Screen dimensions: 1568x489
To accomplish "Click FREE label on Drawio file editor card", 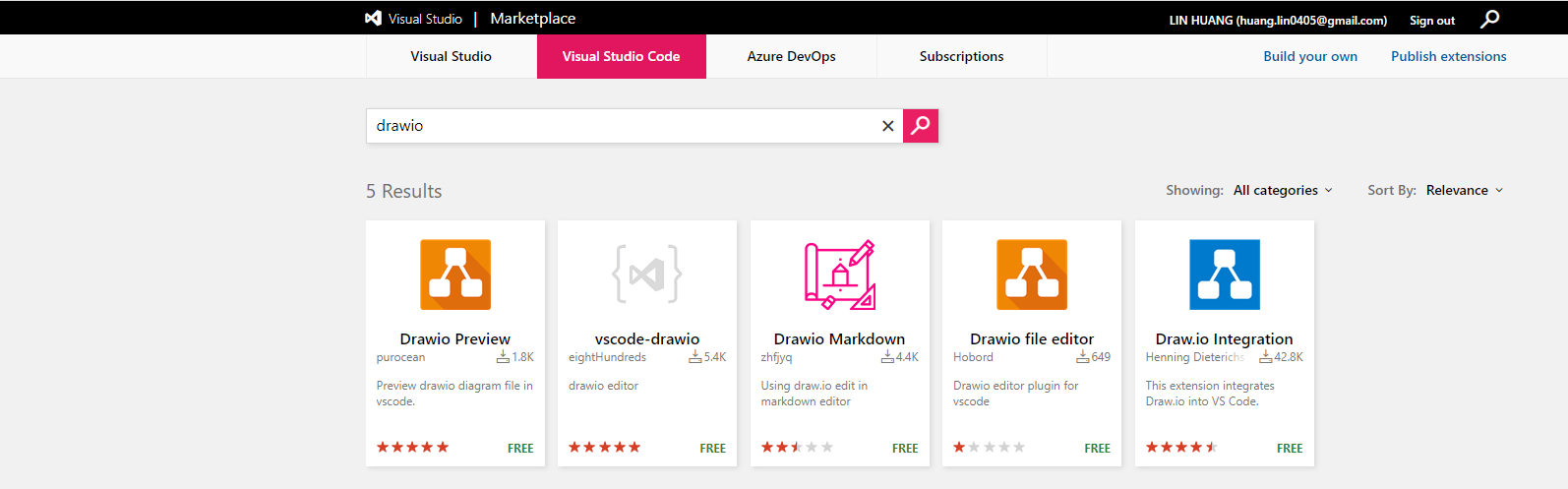I will click(1098, 448).
